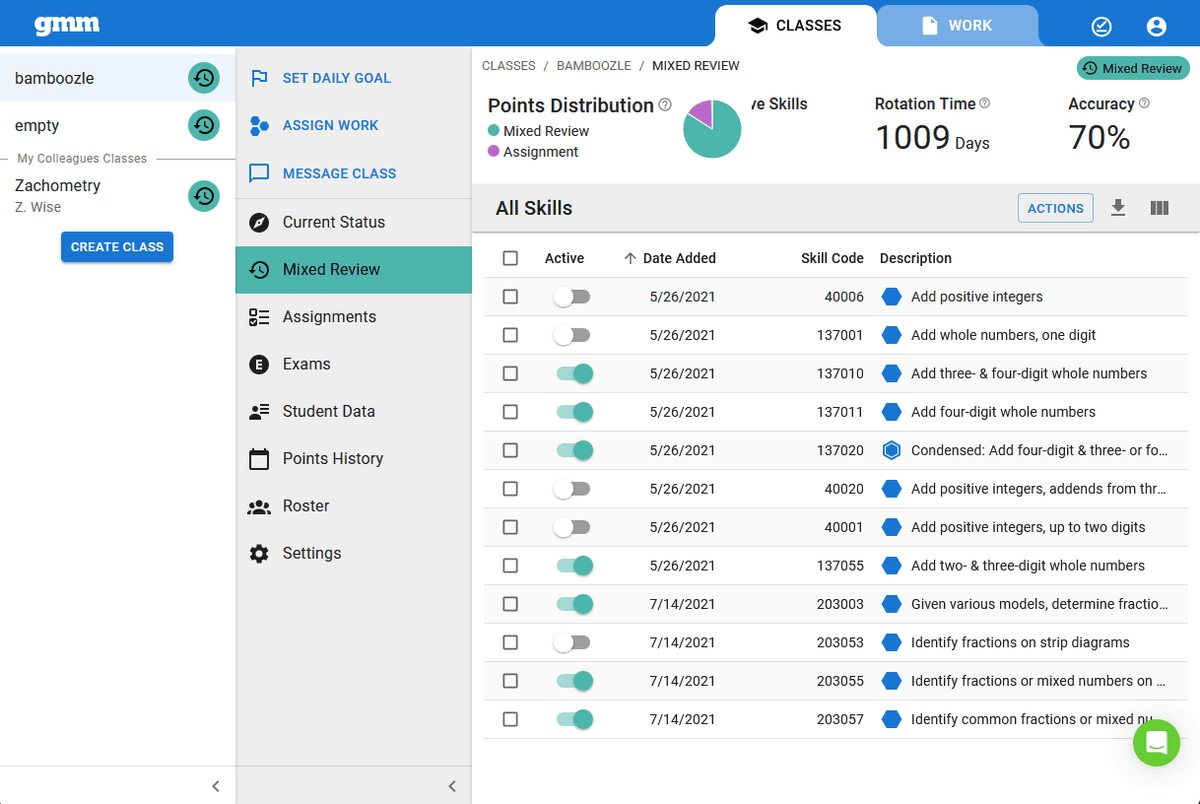
Task: Enable the toggle for skill 40006
Action: pyautogui.click(x=573, y=296)
